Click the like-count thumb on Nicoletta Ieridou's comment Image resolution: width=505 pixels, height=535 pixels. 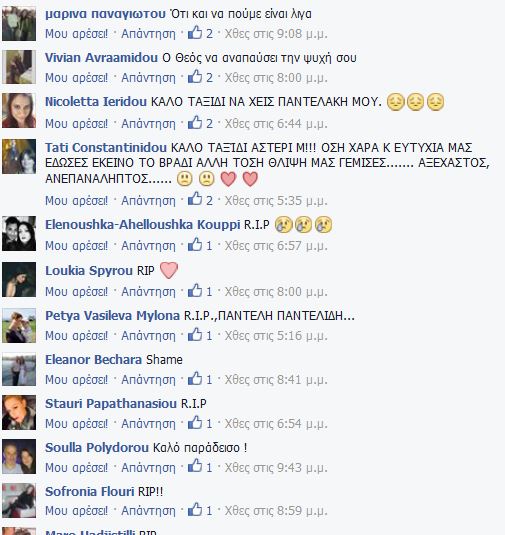pos(195,122)
